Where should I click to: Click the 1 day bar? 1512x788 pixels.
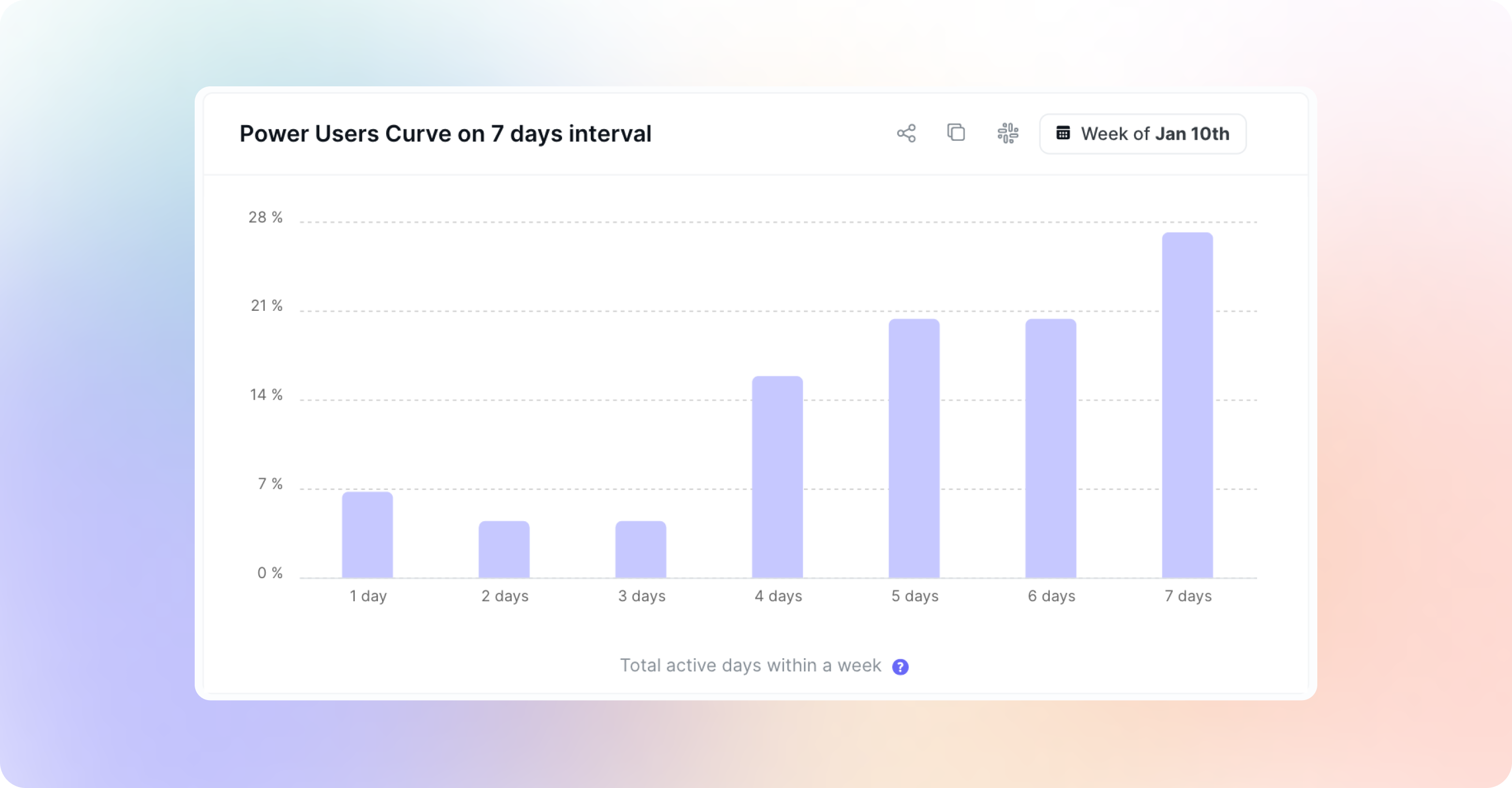[x=367, y=535]
